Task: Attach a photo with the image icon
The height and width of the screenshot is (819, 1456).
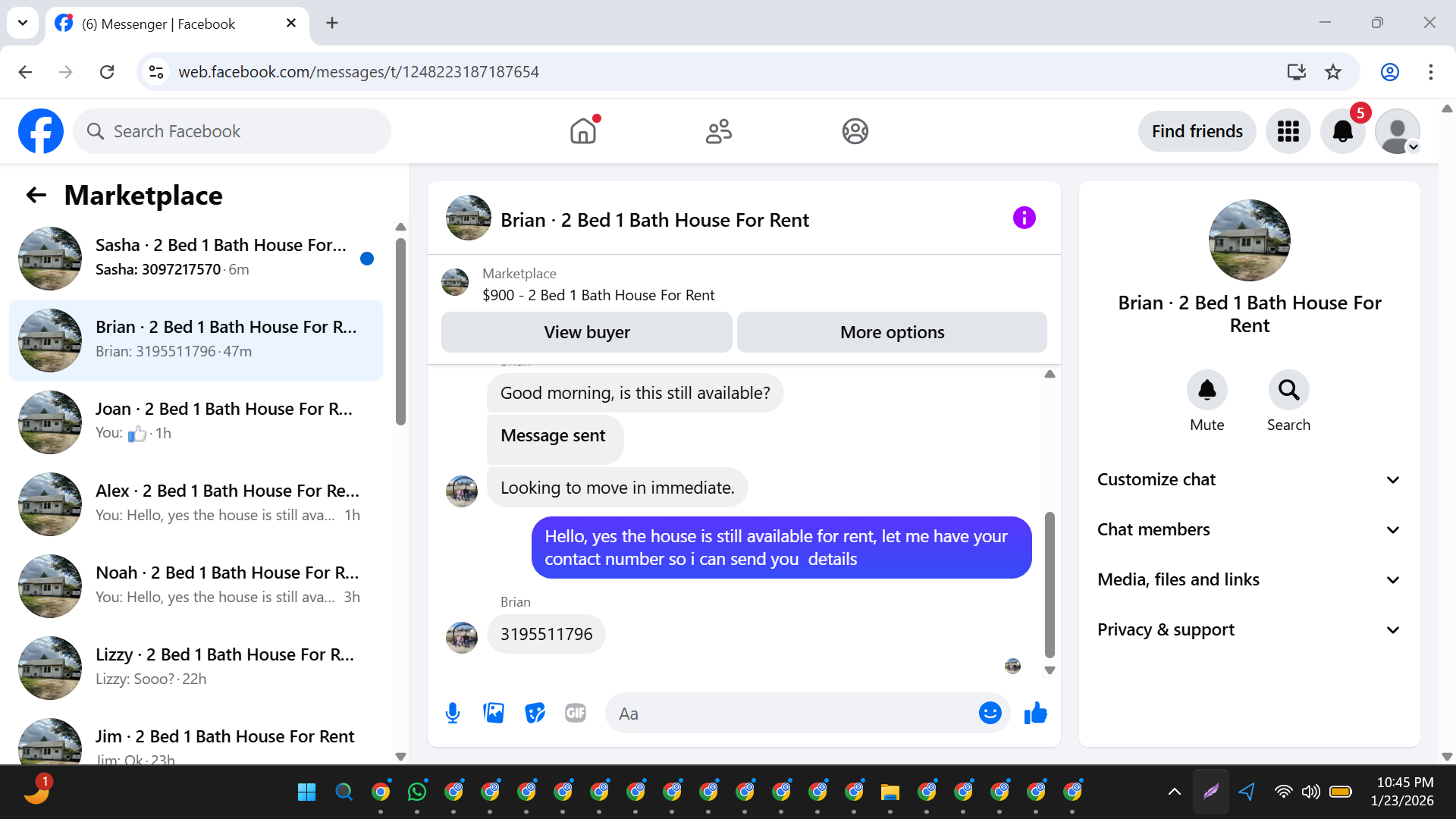Action: pos(494,713)
